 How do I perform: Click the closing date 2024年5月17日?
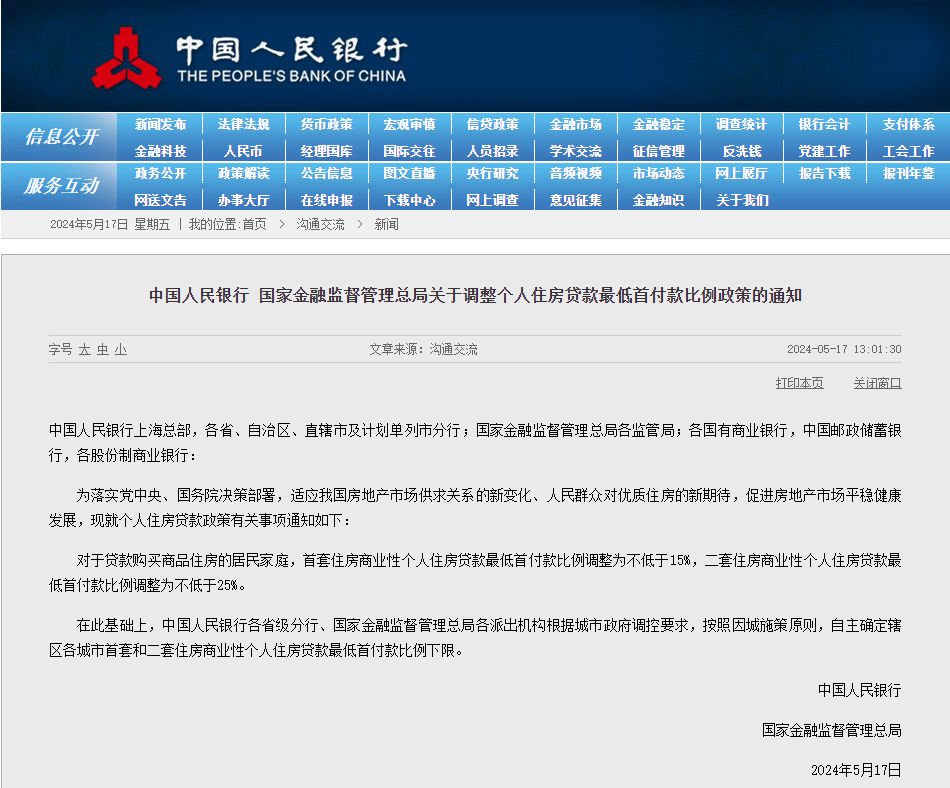pos(856,770)
